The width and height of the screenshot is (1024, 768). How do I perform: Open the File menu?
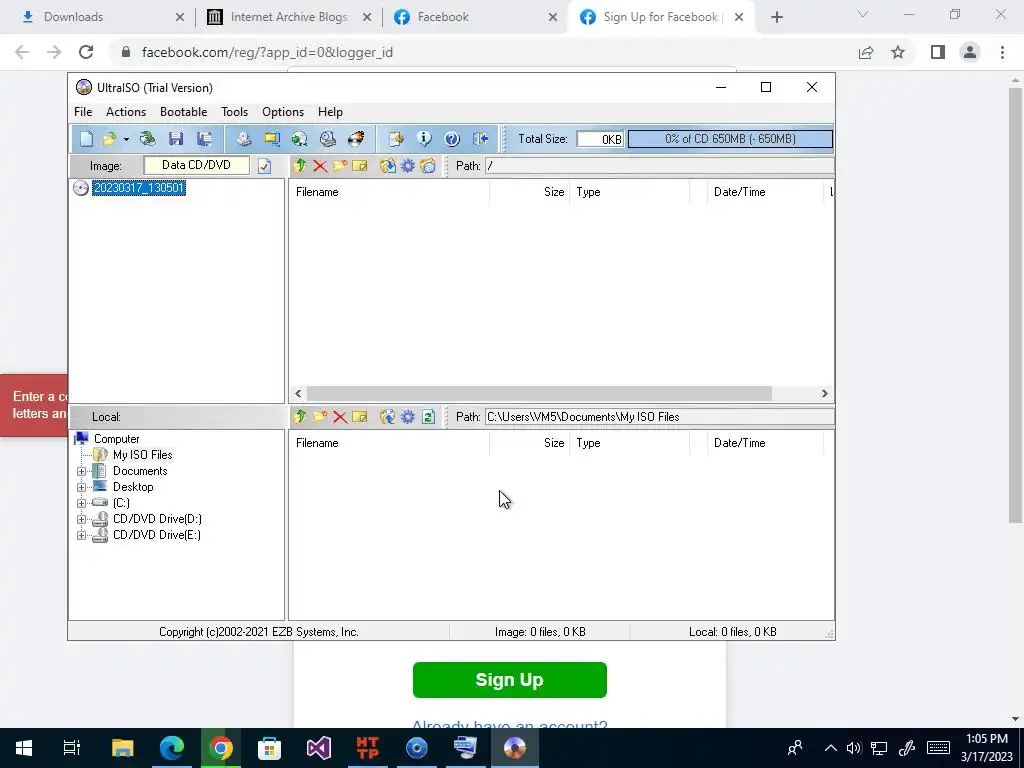(83, 112)
